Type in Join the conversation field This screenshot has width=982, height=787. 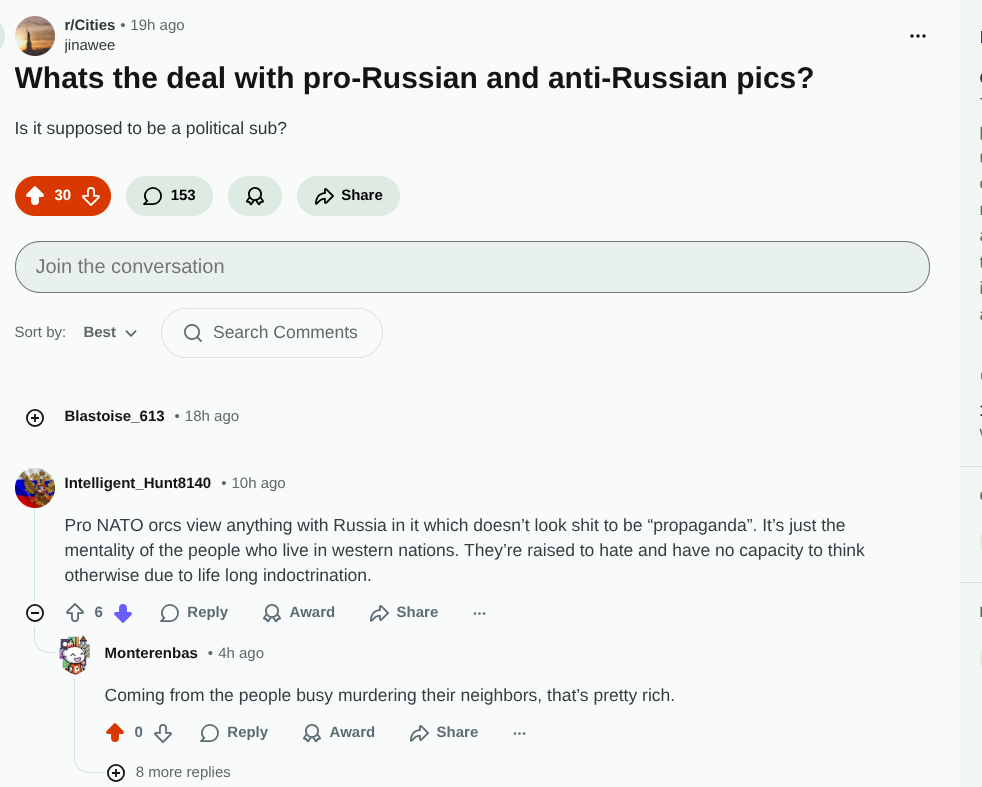pos(472,267)
